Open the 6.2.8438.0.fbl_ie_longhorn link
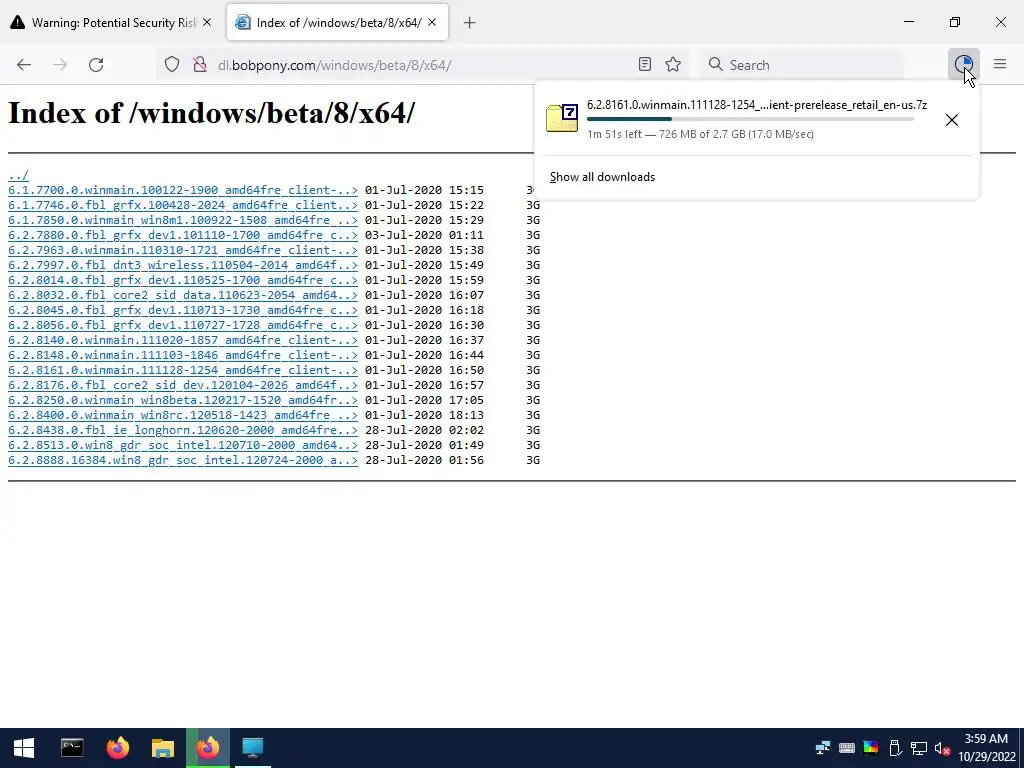This screenshot has height=768, width=1024. [183, 430]
